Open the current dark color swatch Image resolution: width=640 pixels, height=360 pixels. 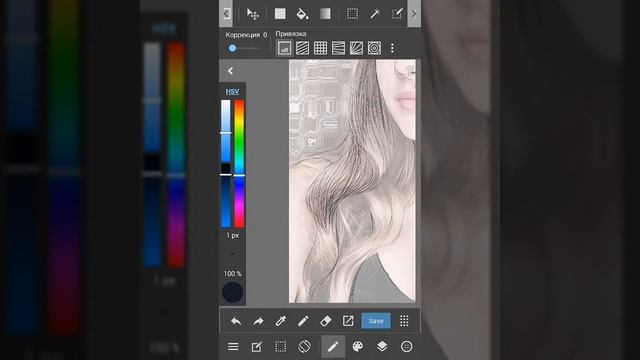point(232,292)
